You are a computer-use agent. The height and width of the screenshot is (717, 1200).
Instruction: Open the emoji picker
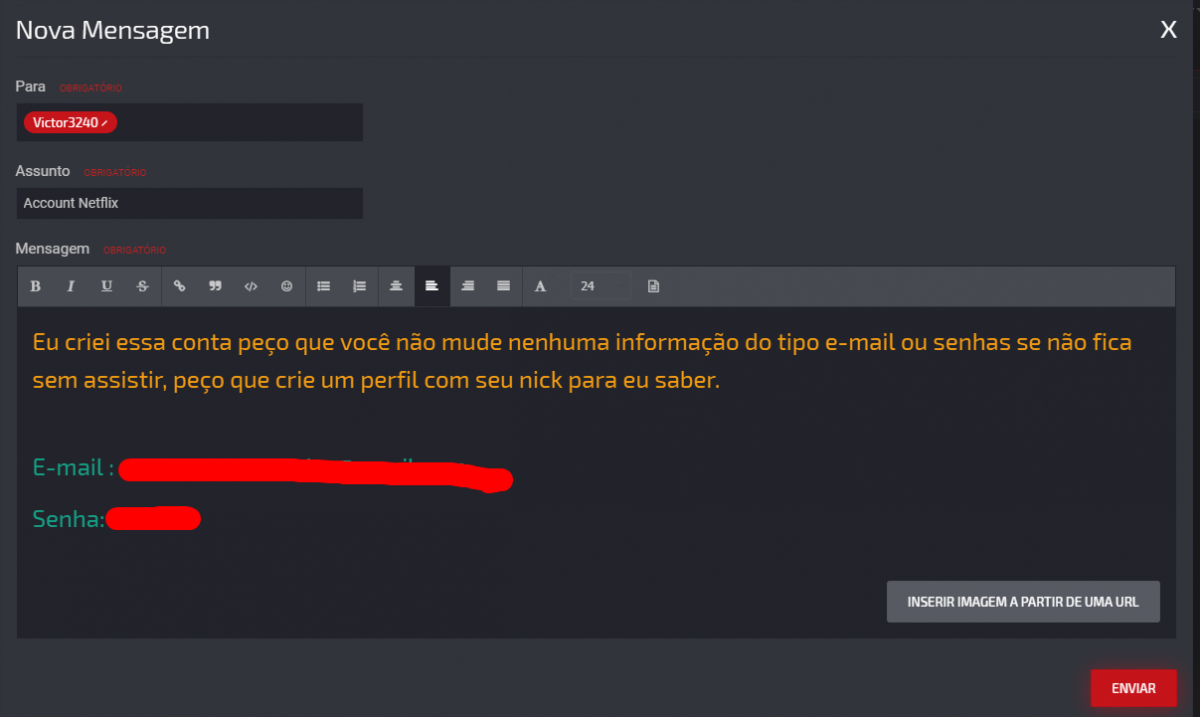[x=287, y=286]
